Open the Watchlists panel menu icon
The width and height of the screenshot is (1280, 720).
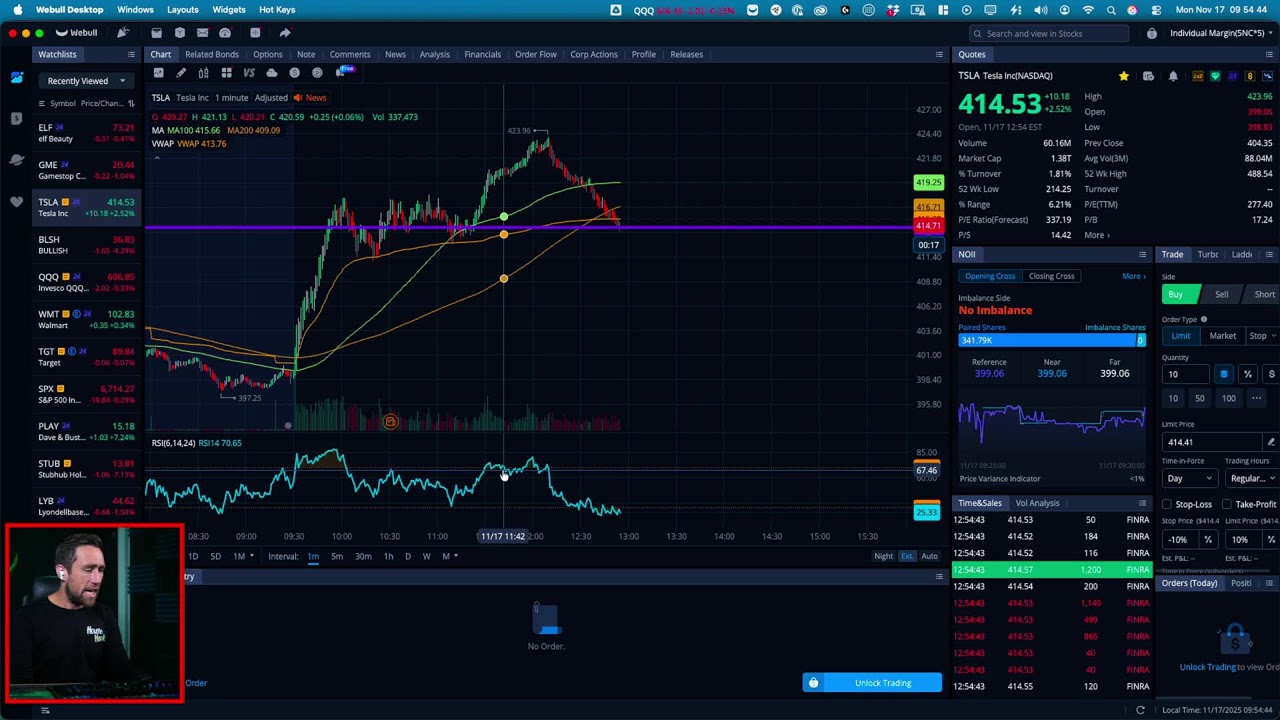point(132,54)
